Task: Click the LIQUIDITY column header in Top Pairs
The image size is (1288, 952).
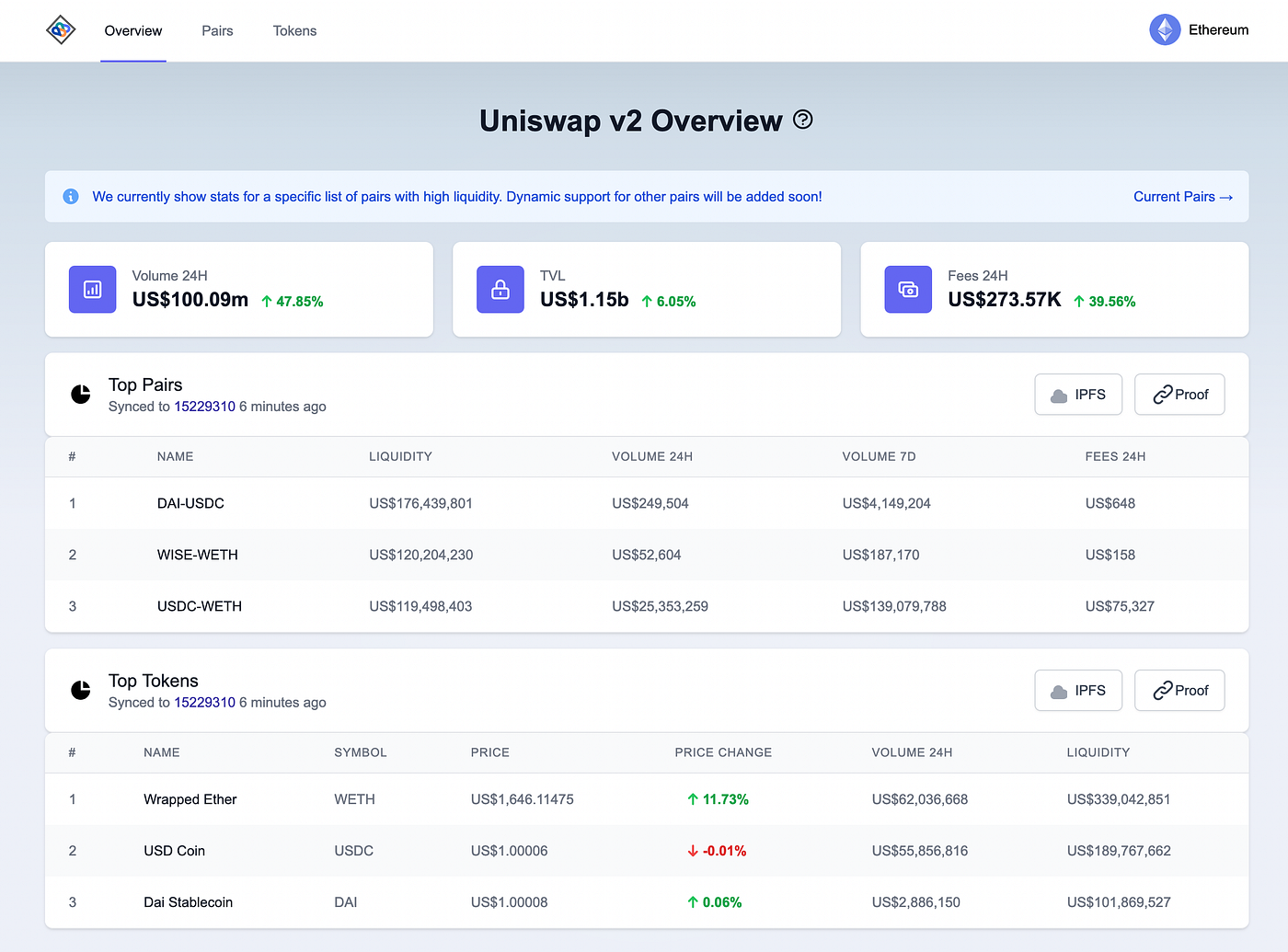Action: tap(400, 456)
